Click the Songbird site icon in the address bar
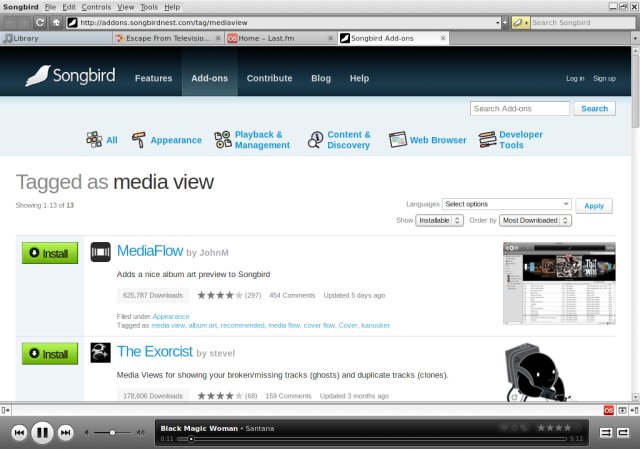 point(72,22)
